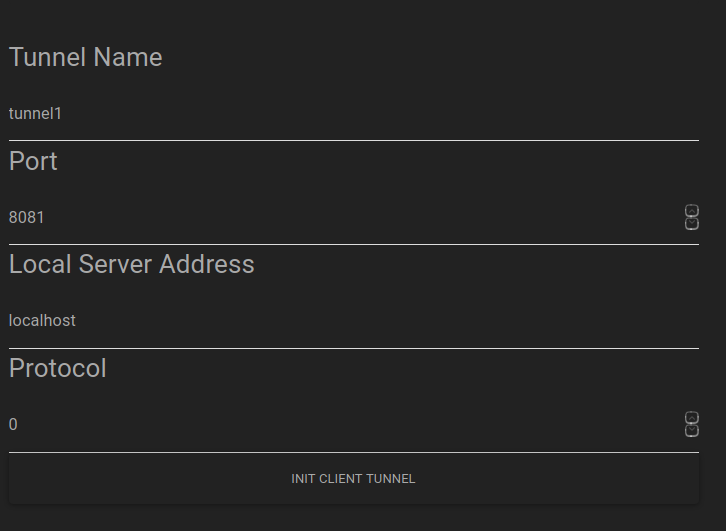Click into the Port number field
Screen dimensions: 726x531
pyautogui.click(x=300, y=217)
